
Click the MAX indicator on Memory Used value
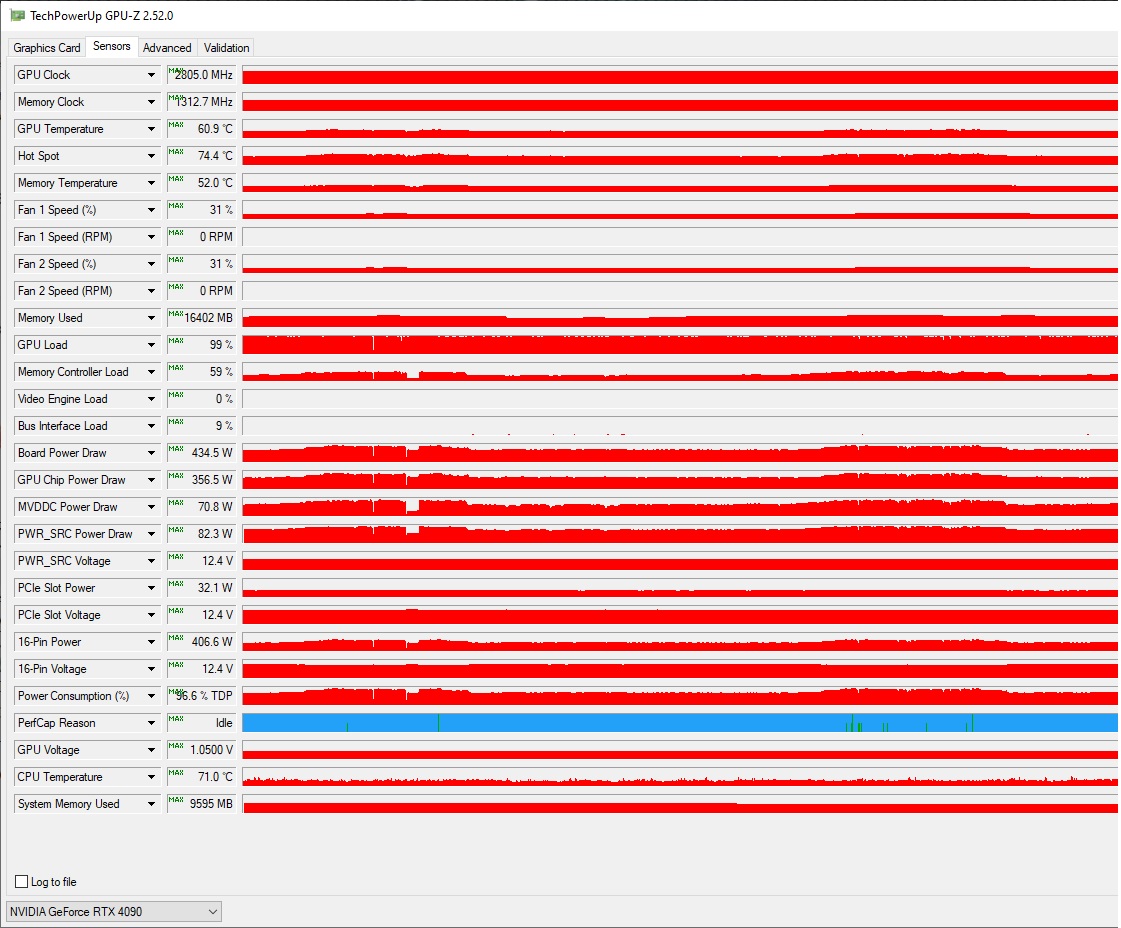point(176,313)
